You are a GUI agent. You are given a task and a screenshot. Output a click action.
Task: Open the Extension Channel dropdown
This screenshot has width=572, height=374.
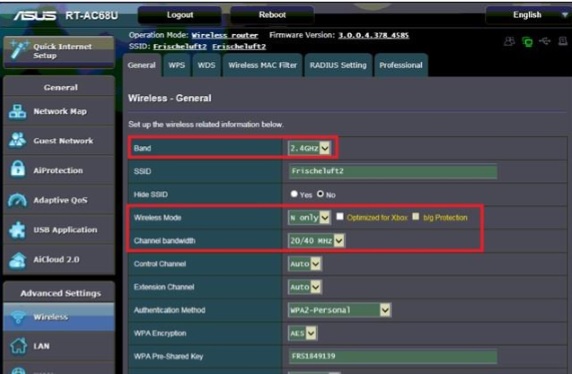point(305,287)
